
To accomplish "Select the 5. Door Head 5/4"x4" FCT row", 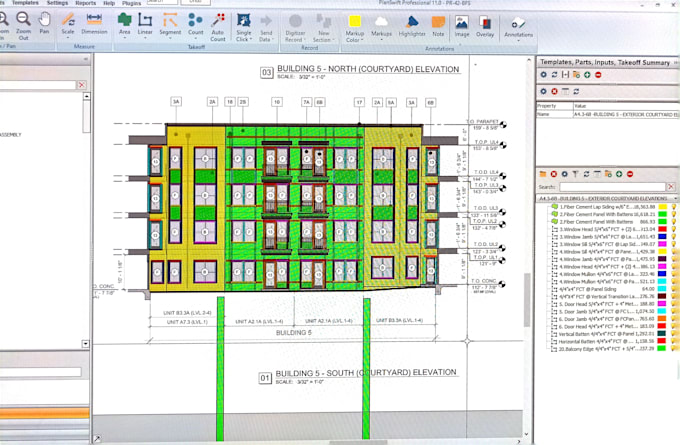I will coord(607,304).
